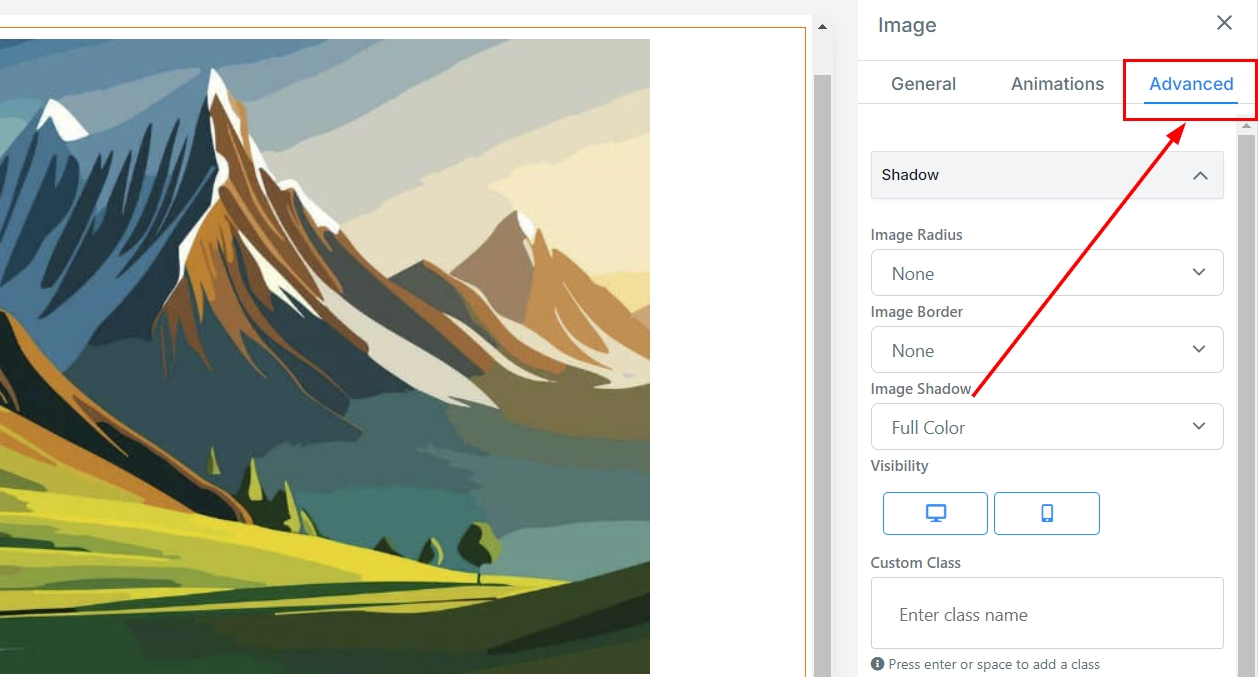The height and width of the screenshot is (677, 1258).
Task: Collapse the Shadow section chevron
Action: point(1200,176)
